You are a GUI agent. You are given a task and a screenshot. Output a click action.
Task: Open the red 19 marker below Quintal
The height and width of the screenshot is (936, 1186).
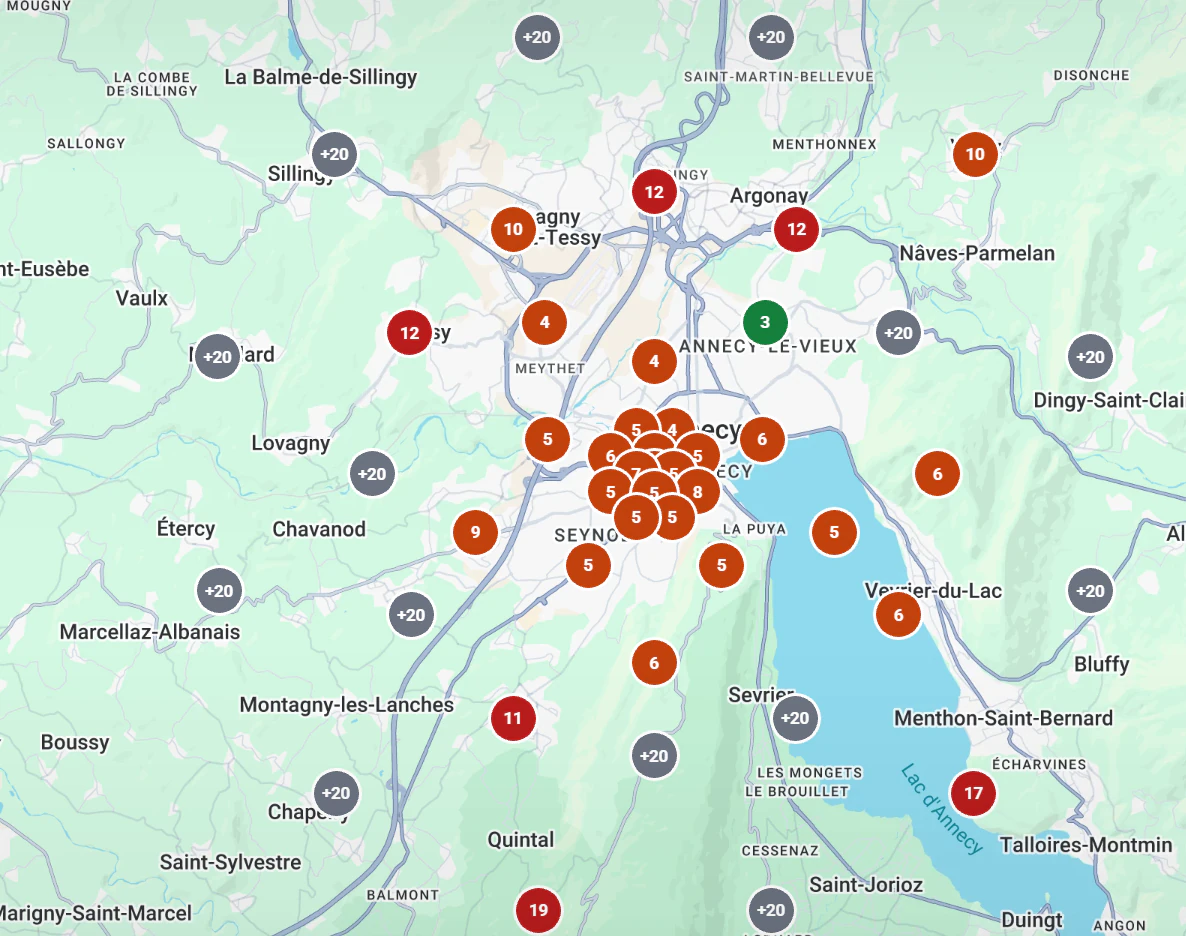(539, 910)
